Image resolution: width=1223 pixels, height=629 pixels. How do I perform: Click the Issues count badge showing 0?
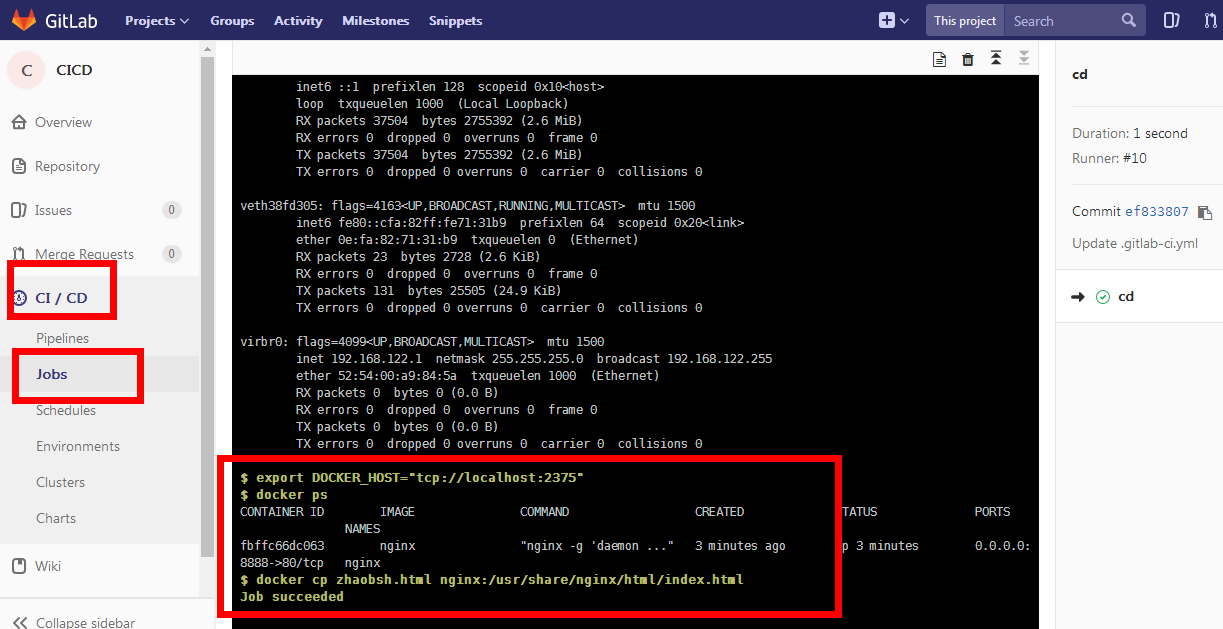point(171,210)
